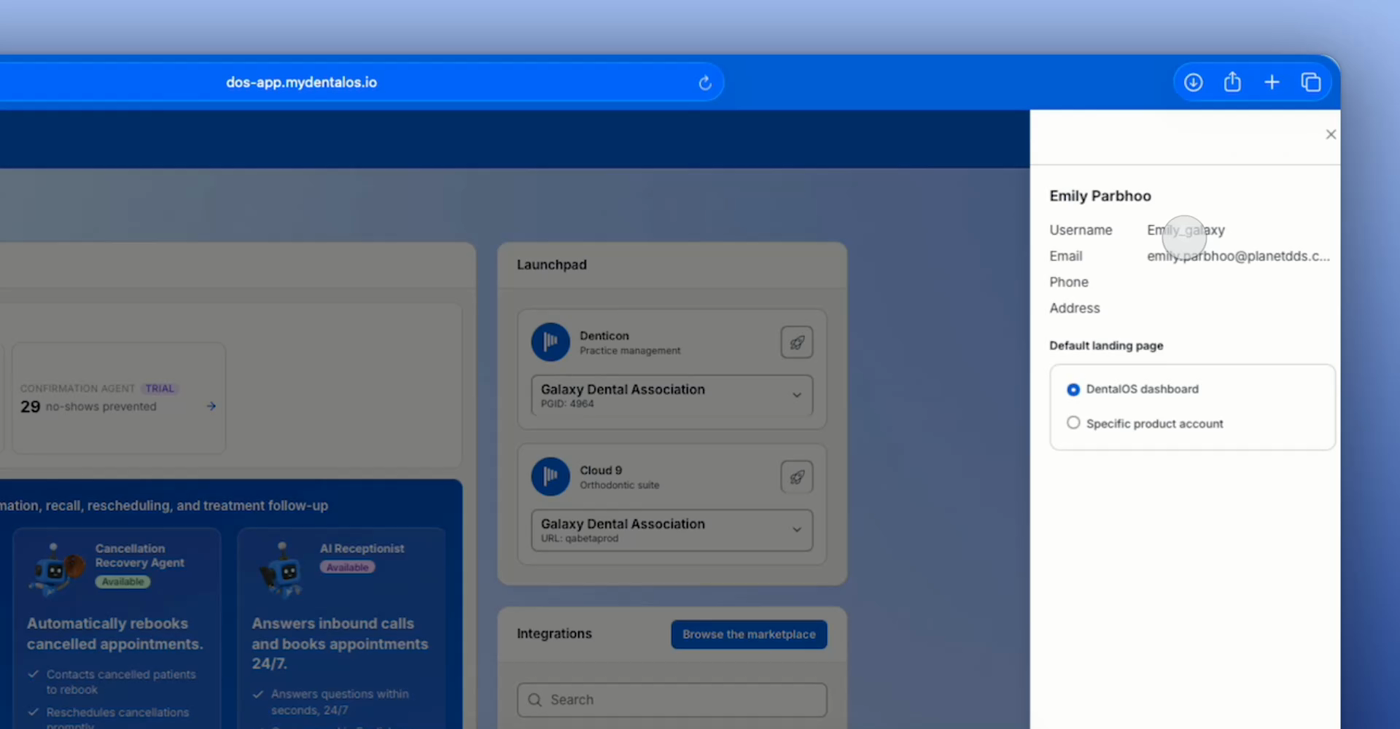Select the Specific product account option
This screenshot has width=1400, height=729.
click(x=1073, y=423)
